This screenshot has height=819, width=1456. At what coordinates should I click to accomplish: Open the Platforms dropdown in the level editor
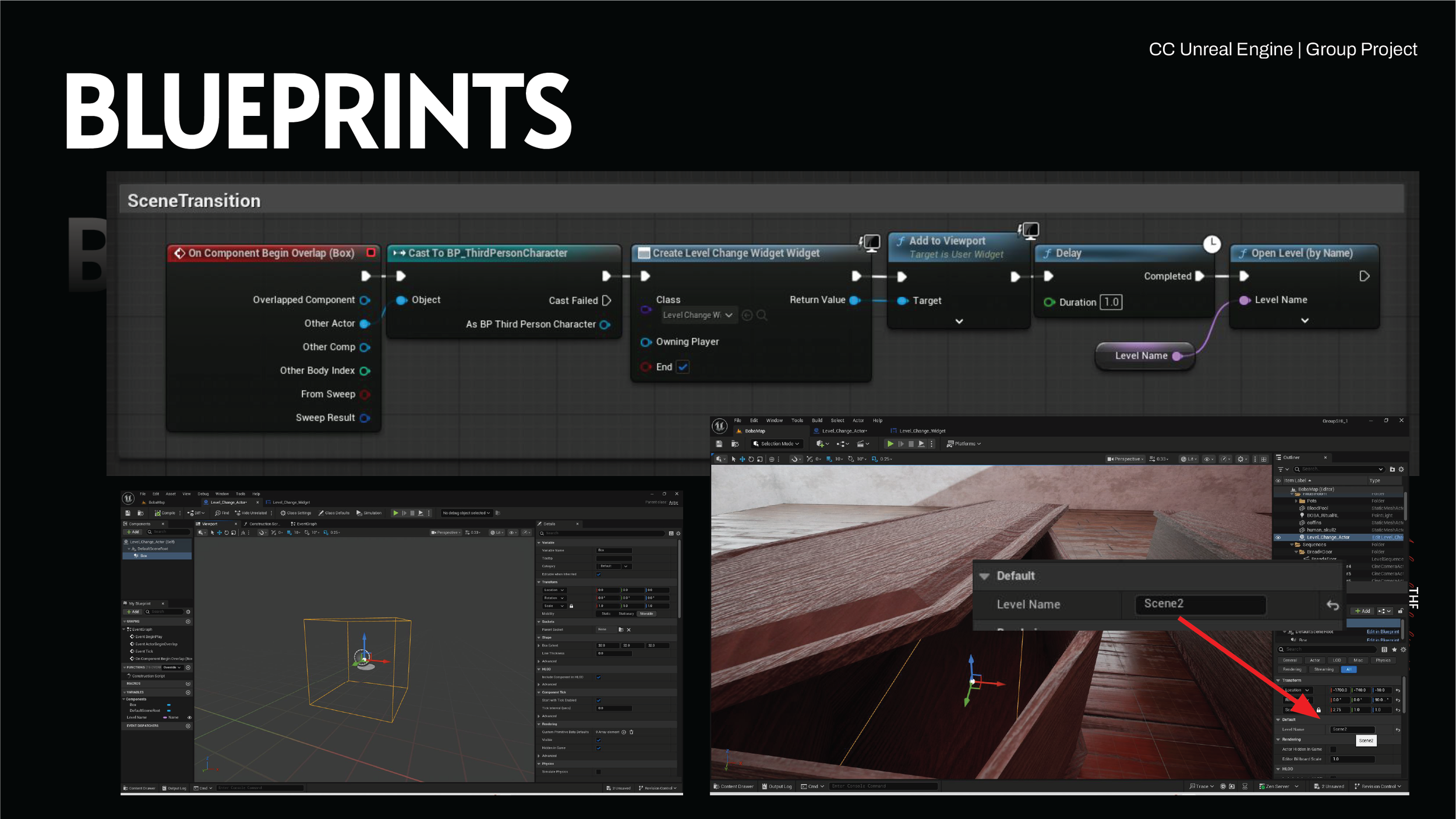pyautogui.click(x=964, y=444)
